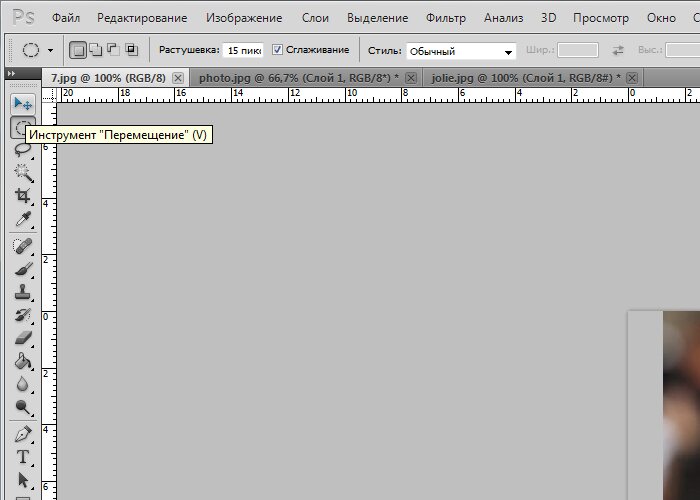Select the Healing Brush tool

coord(23,246)
